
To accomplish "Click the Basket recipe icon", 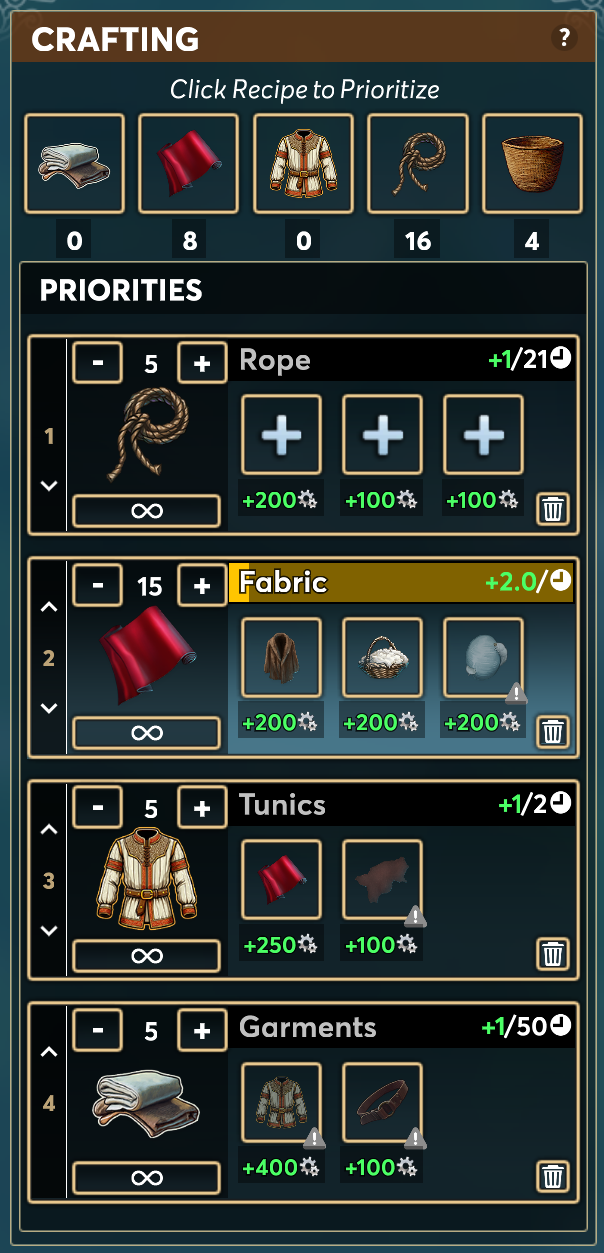I will [532, 163].
